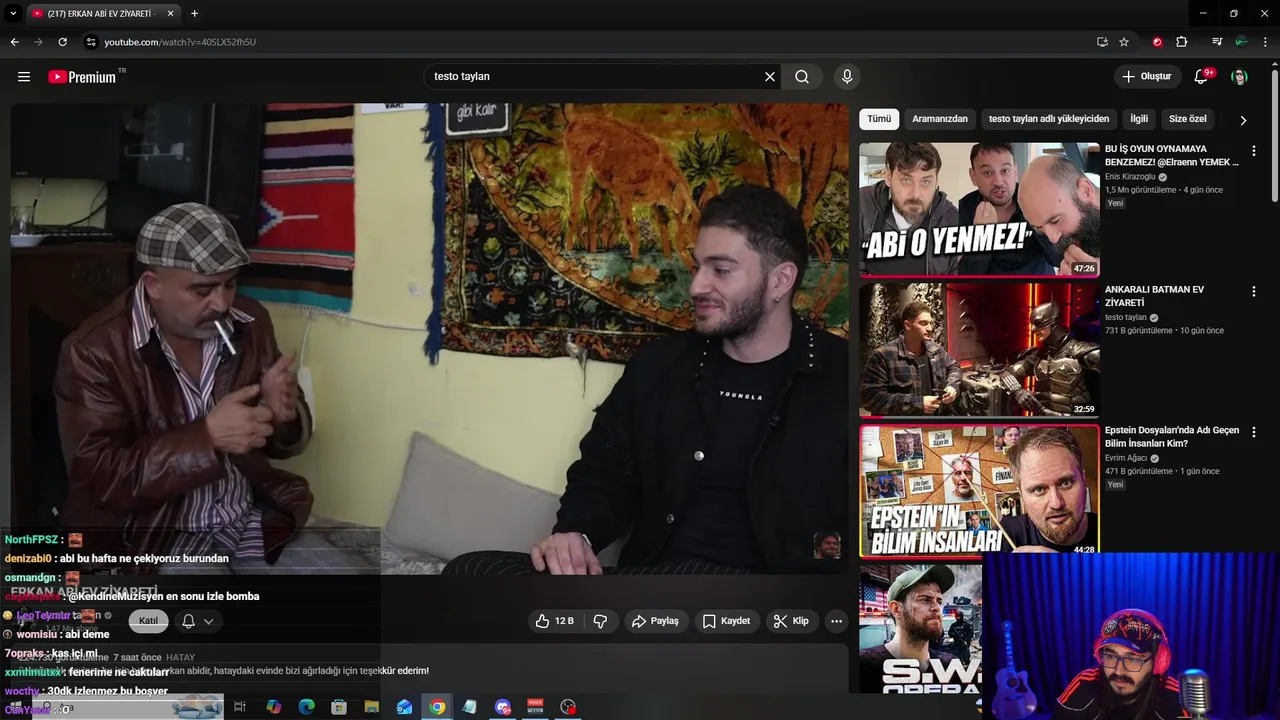Like the video (12 B)
This screenshot has width=1280, height=720.
[x=555, y=621]
